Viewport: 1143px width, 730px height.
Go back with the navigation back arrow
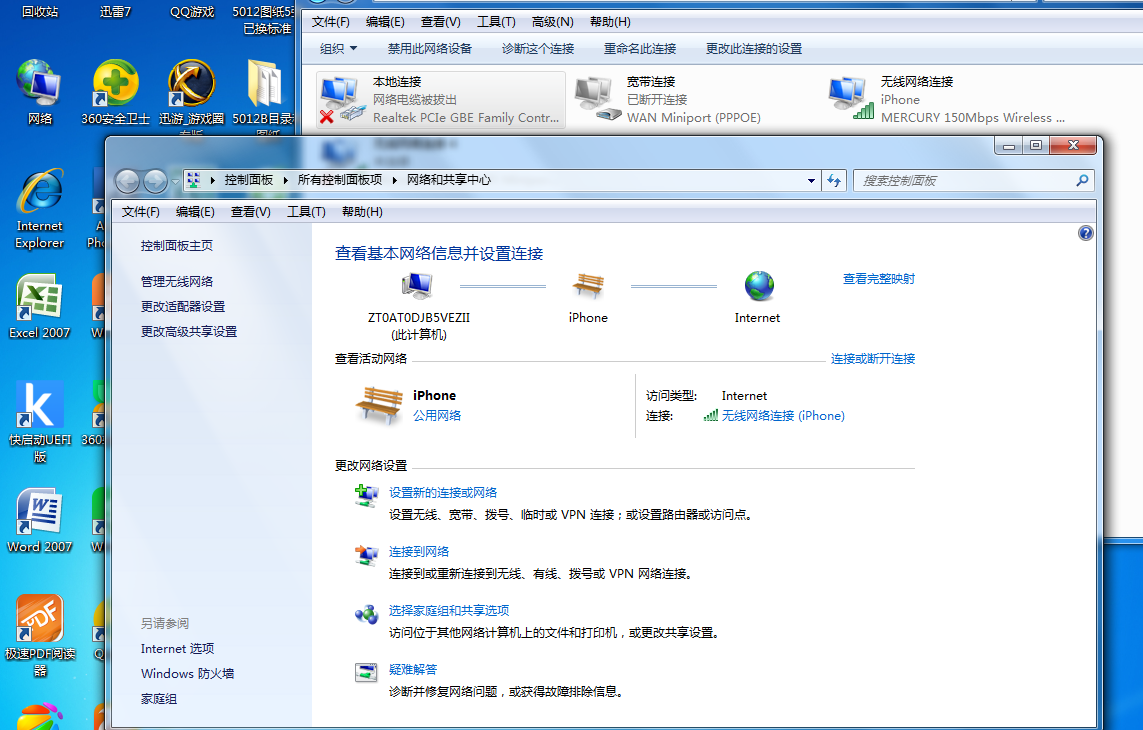(x=128, y=181)
